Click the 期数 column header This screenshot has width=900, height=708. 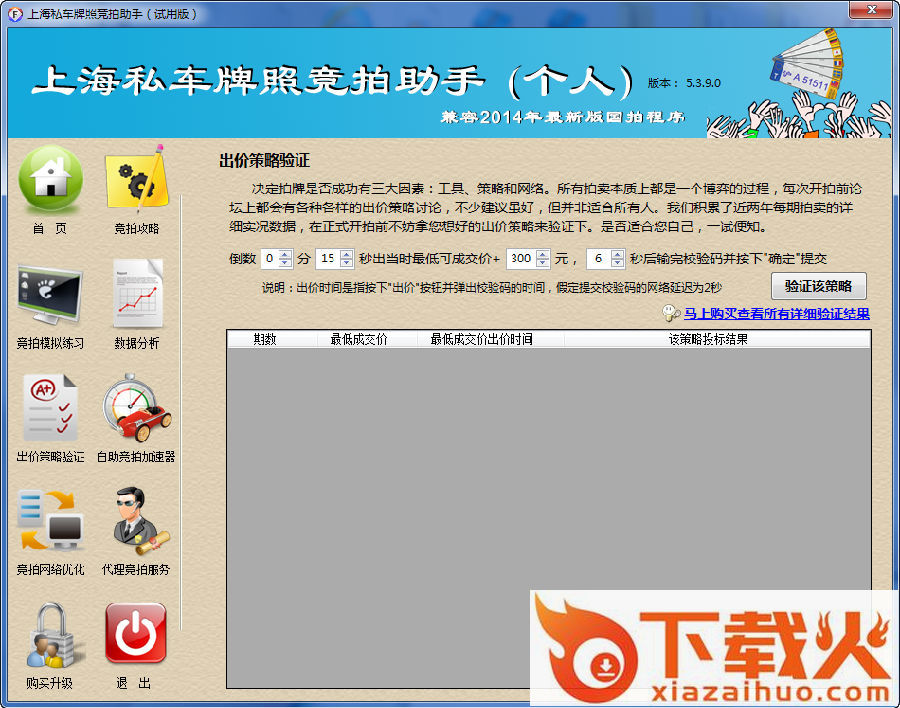click(x=265, y=340)
